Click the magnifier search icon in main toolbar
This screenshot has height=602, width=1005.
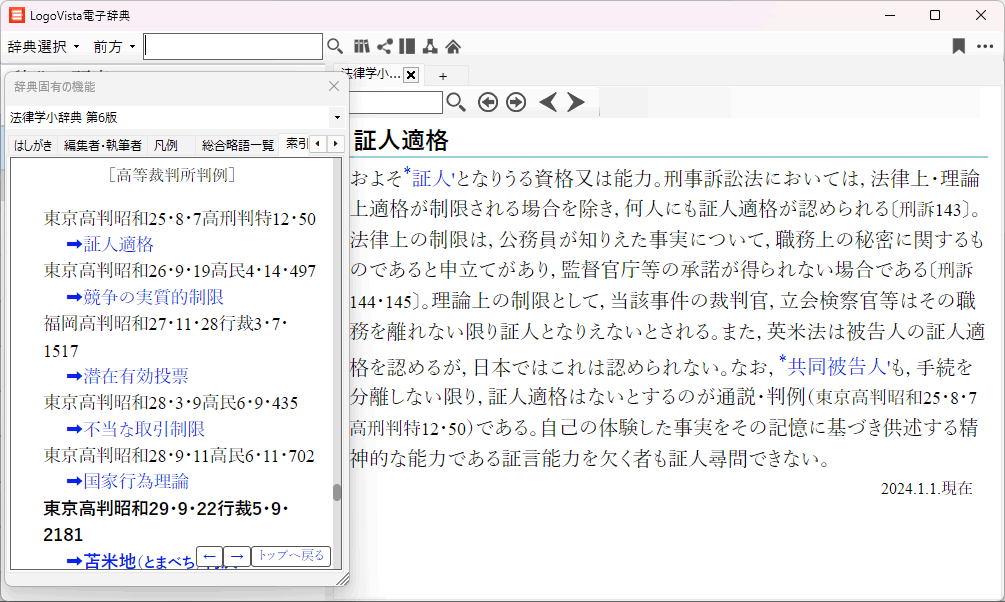(335, 46)
